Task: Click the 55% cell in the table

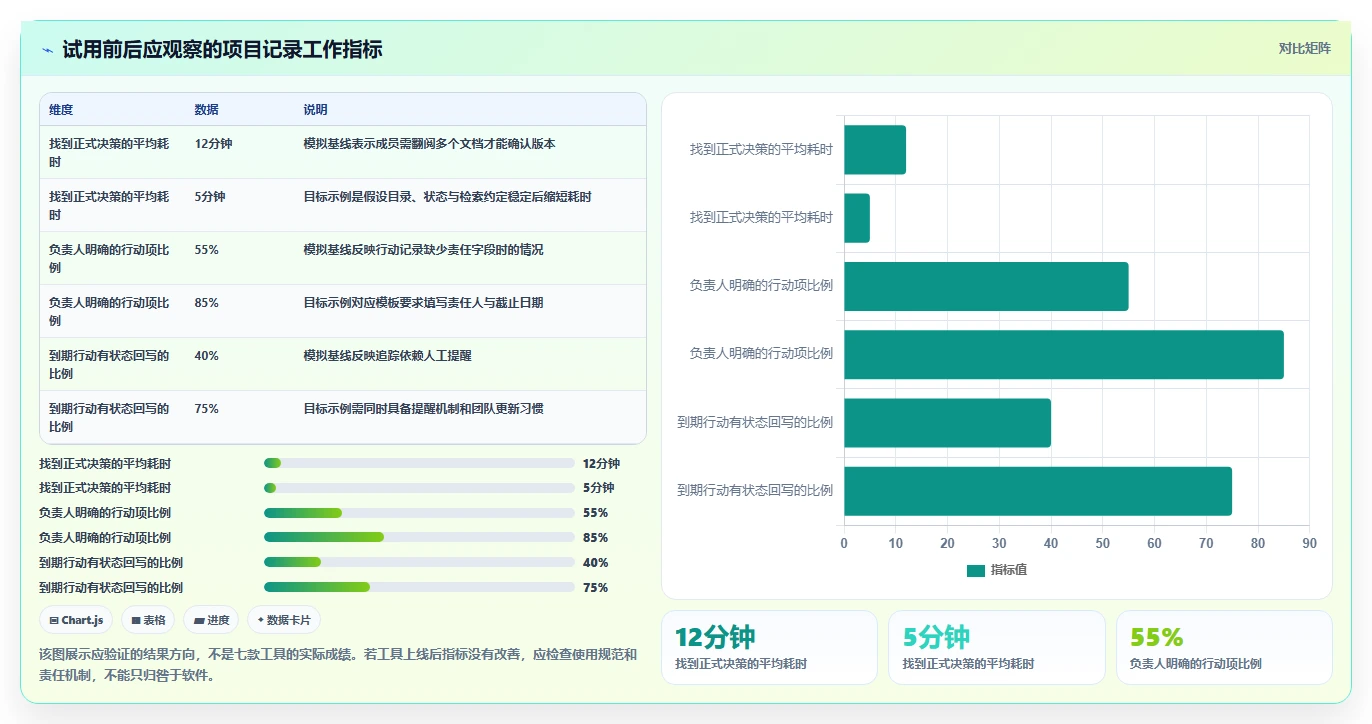Action: 206,250
